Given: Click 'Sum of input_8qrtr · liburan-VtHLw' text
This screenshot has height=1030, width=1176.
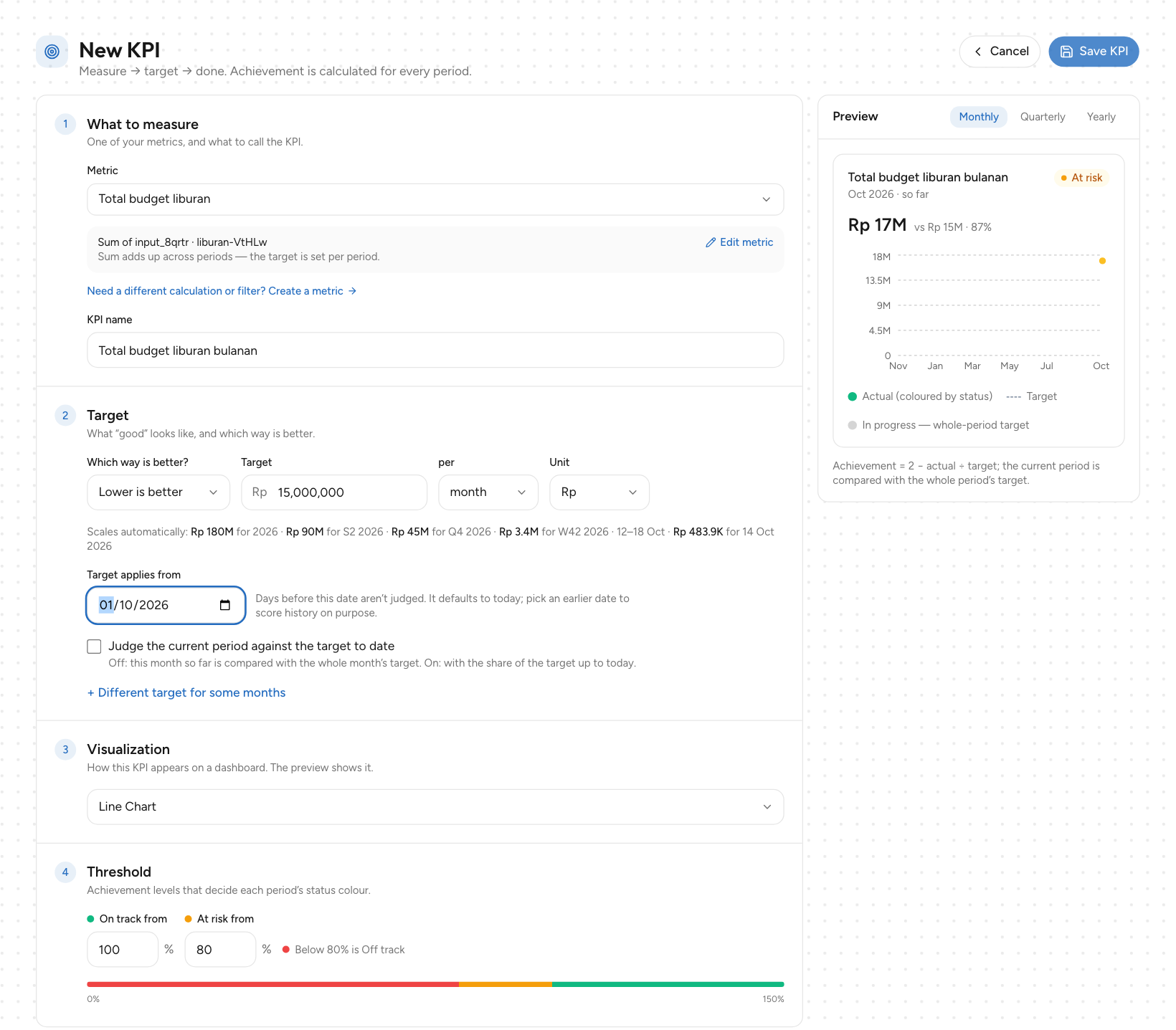Looking at the screenshot, I should (x=182, y=242).
